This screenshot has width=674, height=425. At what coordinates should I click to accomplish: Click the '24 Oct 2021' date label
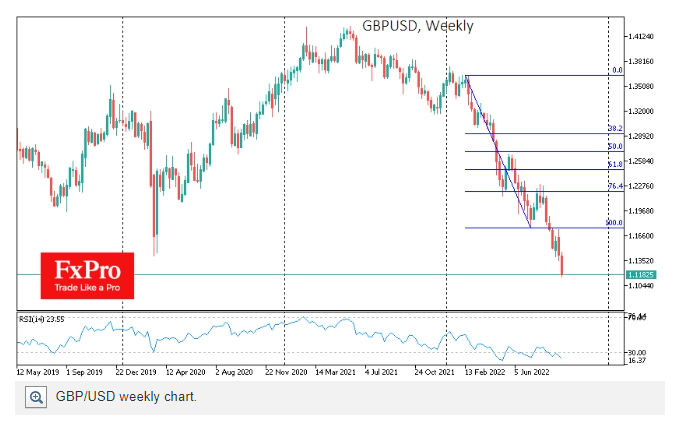point(434,372)
